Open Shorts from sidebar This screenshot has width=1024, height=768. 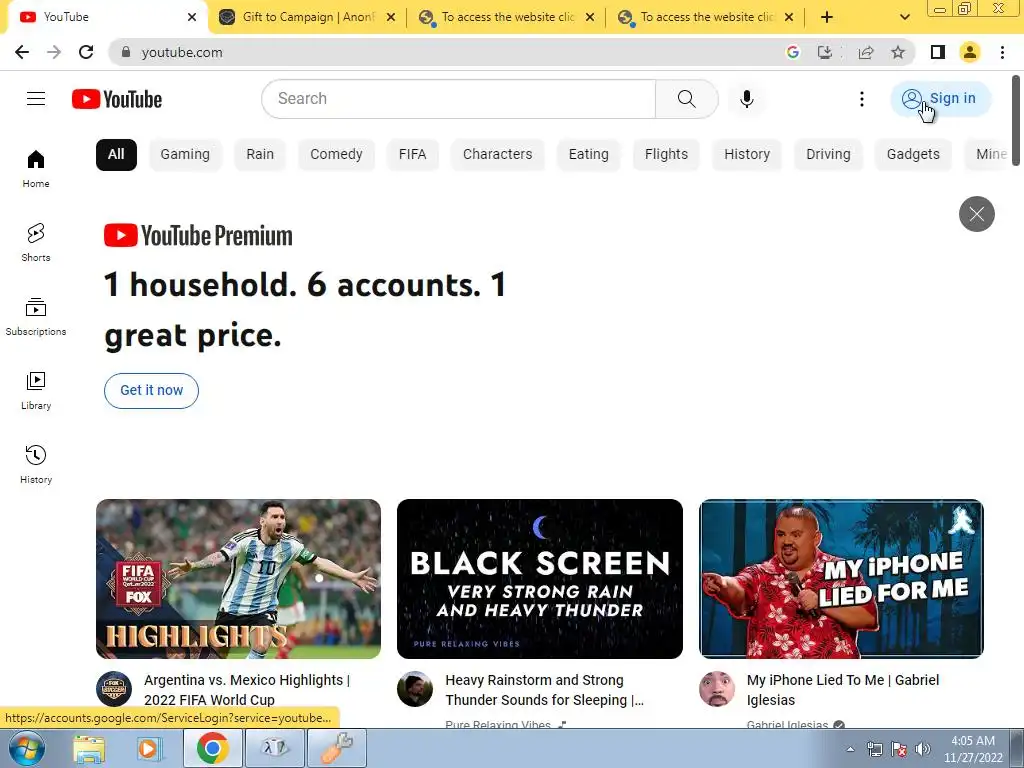click(36, 243)
